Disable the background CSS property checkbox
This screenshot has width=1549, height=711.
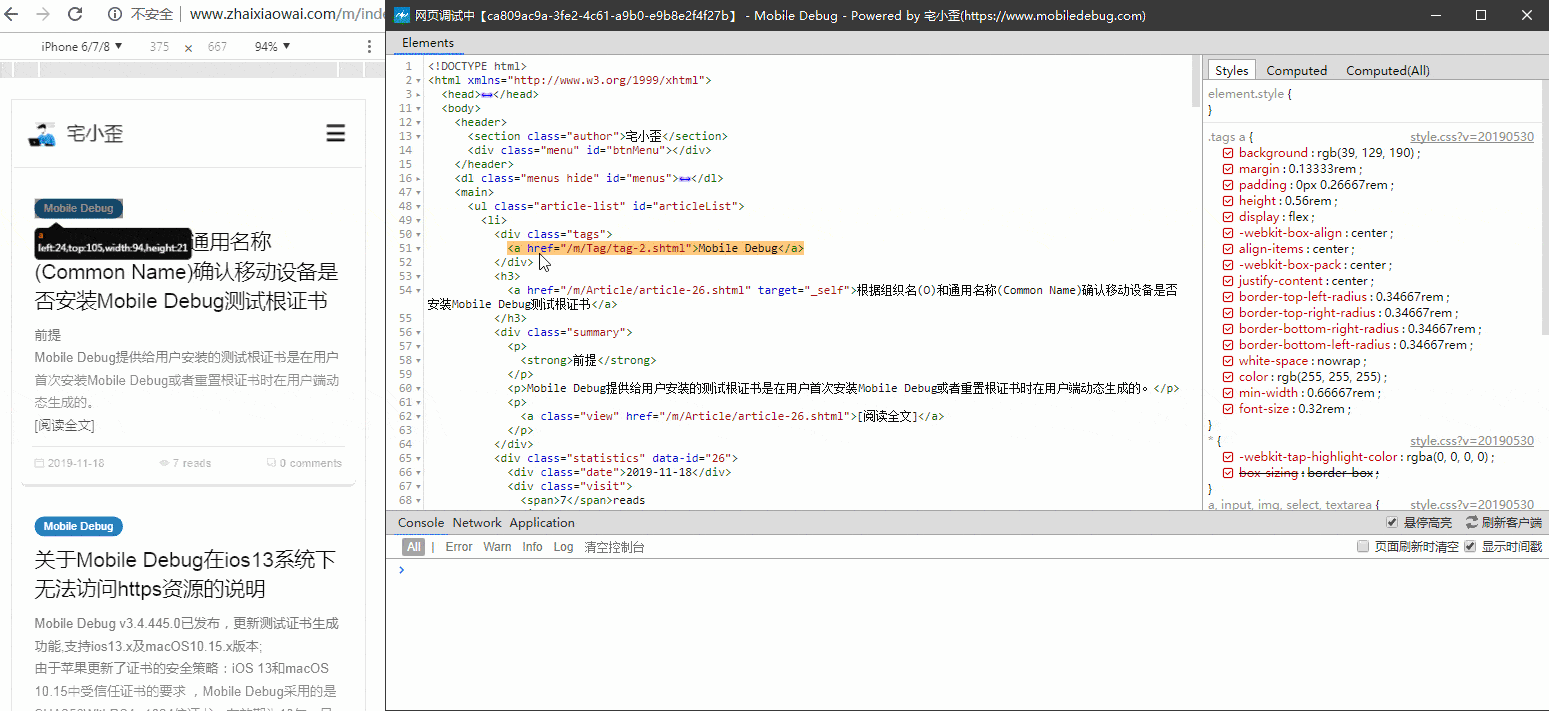click(x=1228, y=153)
